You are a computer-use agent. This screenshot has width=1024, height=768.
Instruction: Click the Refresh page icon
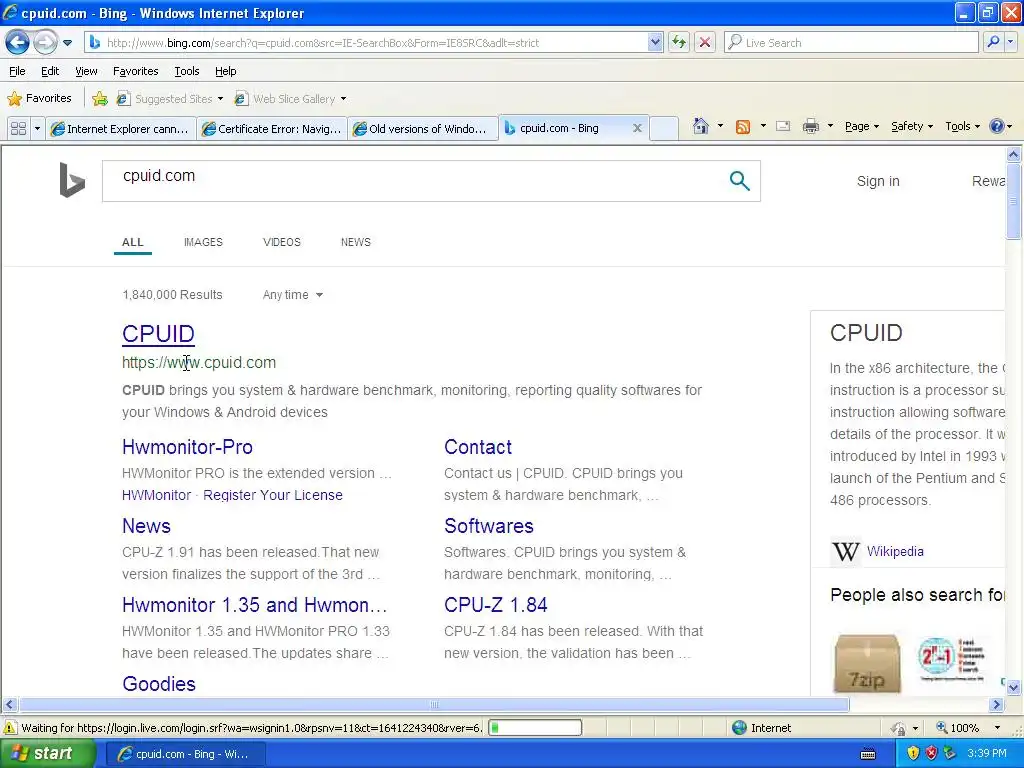coord(679,43)
